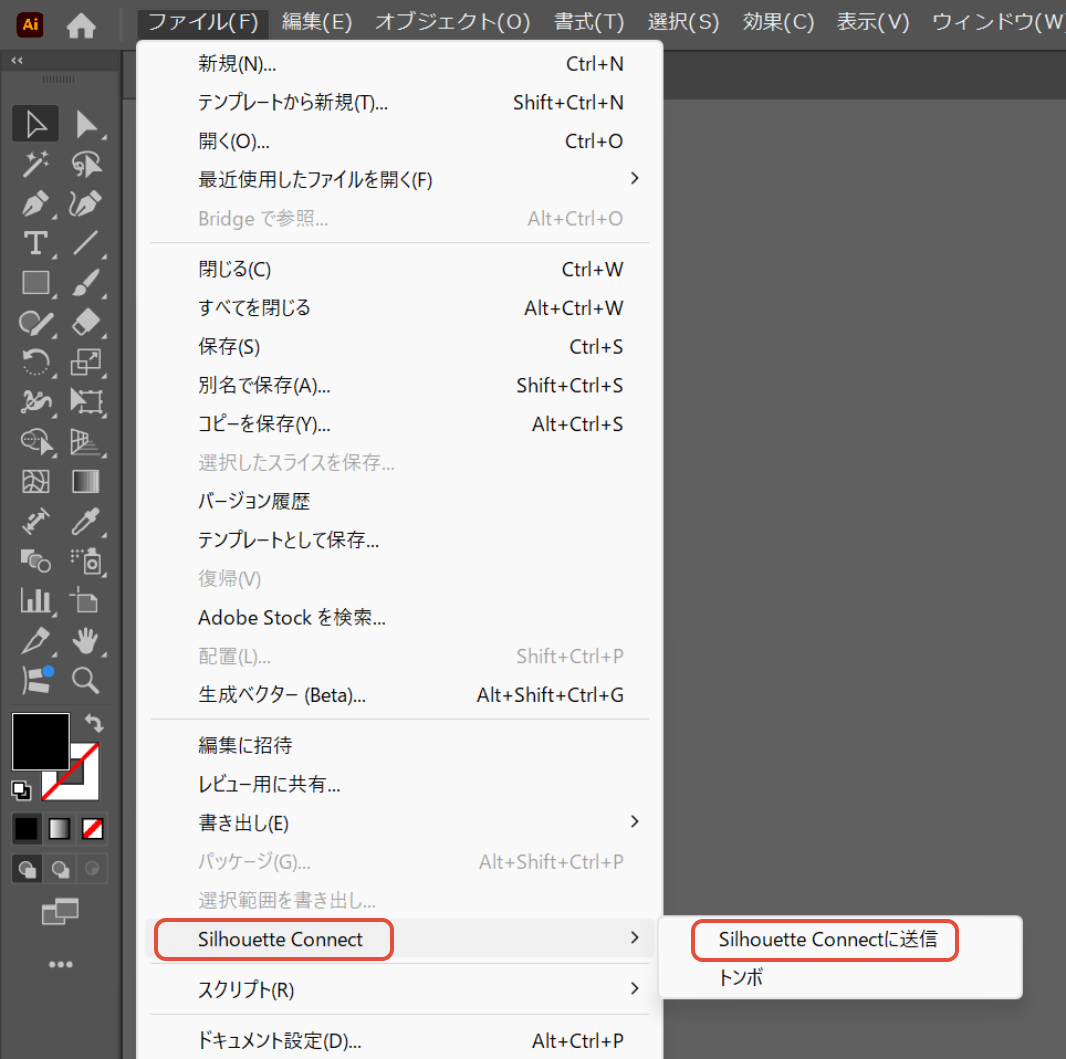1066x1059 pixels.
Task: Choose Adobe Stock を検索... entry
Action: (400, 617)
